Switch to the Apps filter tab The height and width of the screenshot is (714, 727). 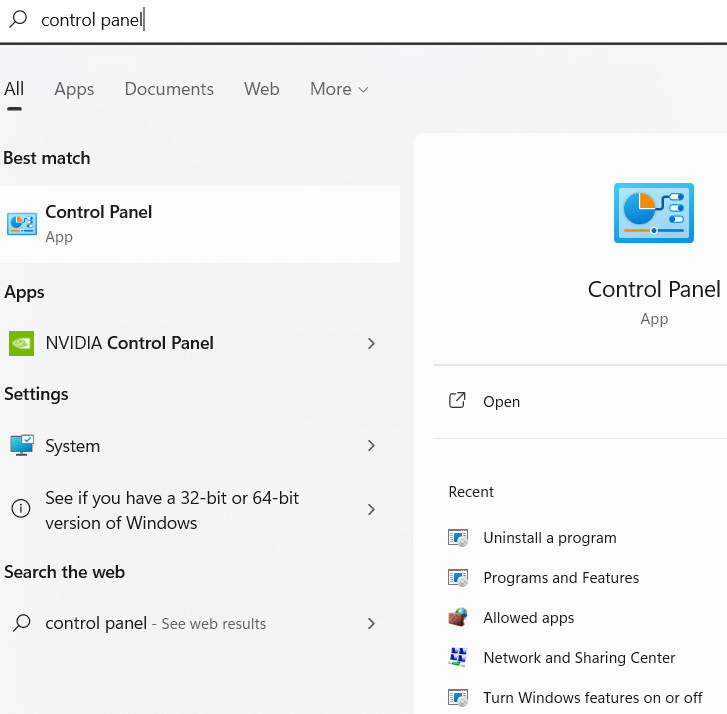click(74, 89)
